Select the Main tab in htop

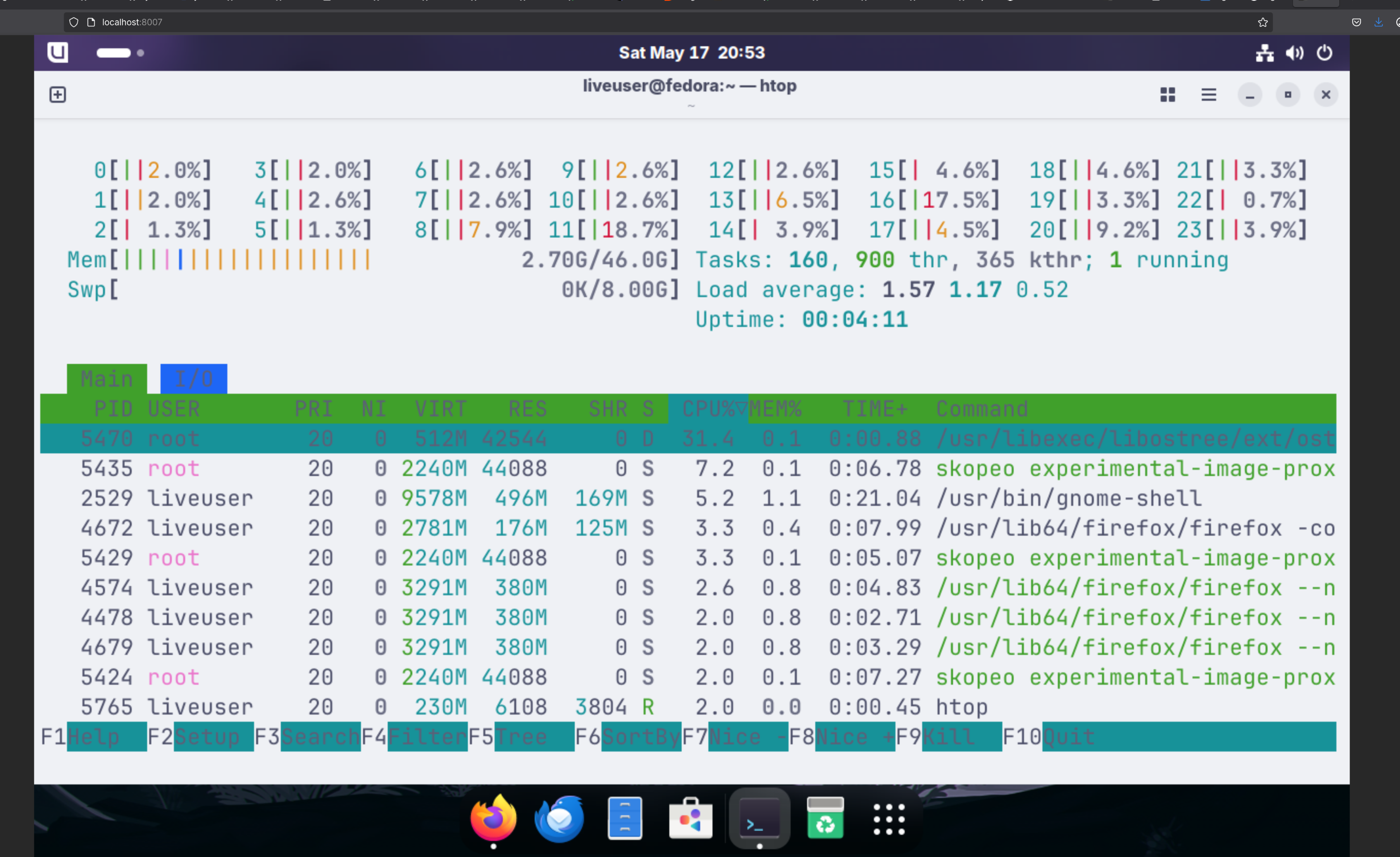[x=107, y=379]
